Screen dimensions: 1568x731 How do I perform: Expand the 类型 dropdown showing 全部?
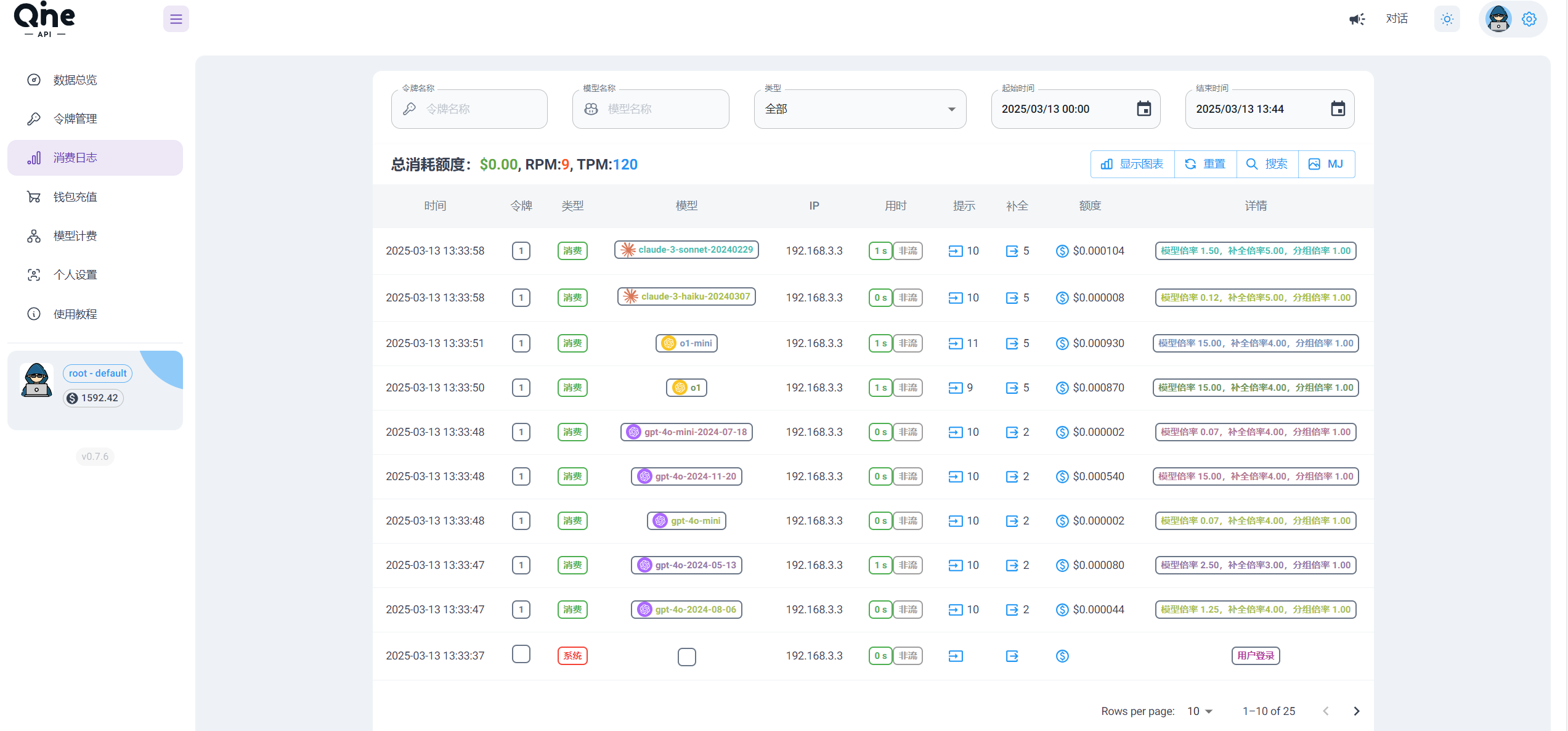tap(860, 109)
